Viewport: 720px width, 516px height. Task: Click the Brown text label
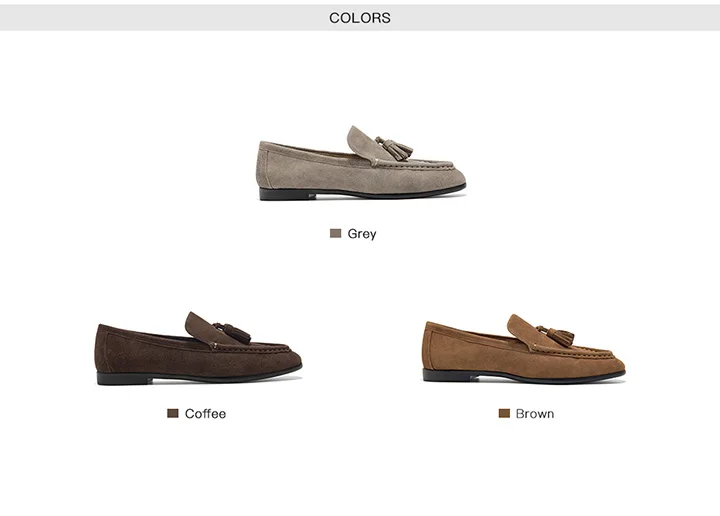point(535,414)
